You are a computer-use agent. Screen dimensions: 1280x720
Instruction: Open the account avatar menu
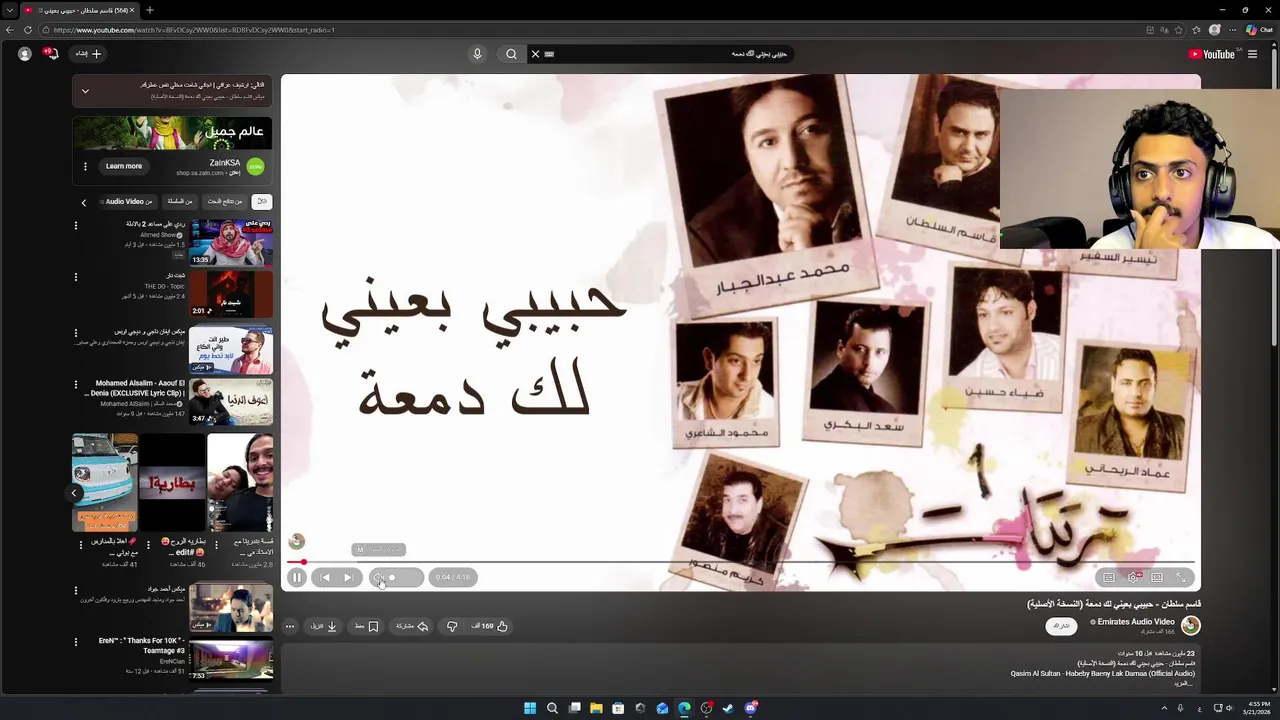[25, 54]
